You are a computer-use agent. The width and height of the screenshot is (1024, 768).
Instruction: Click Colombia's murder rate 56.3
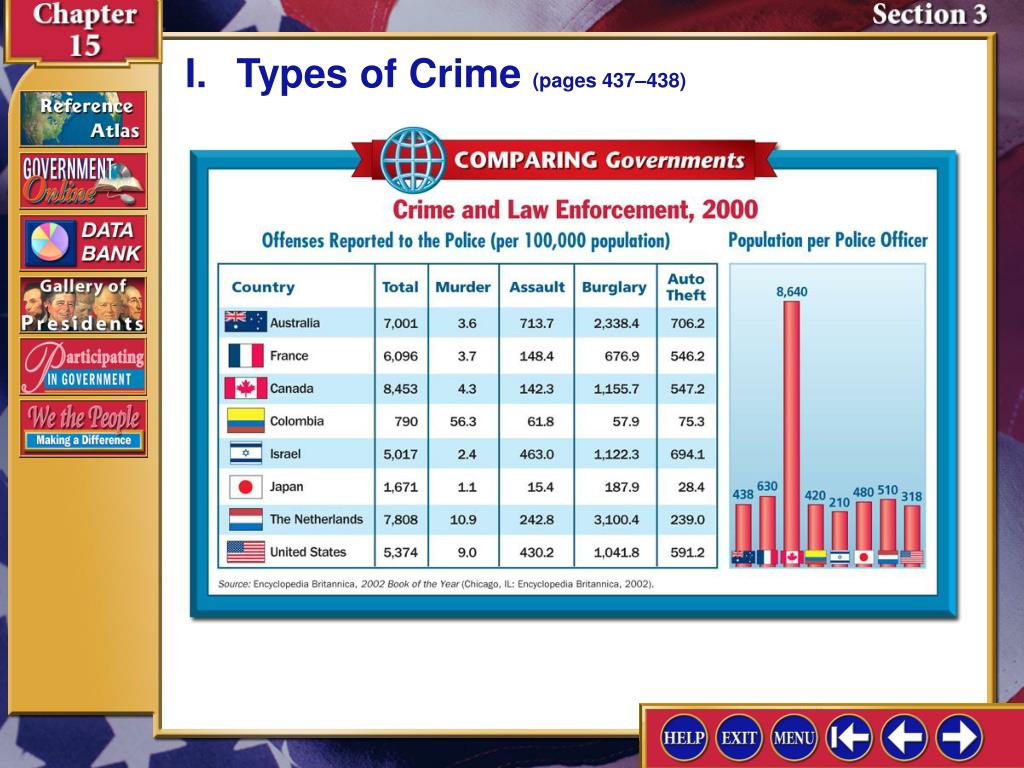tap(463, 421)
